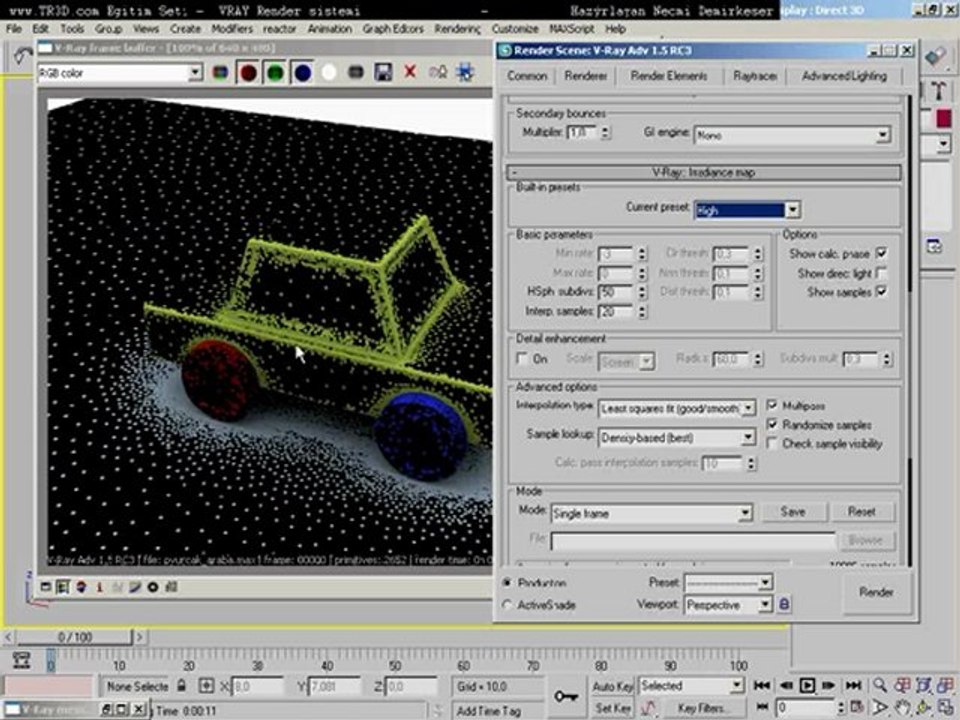Image resolution: width=960 pixels, height=720 pixels.
Task: Select Field-of-View viewport tool
Action: point(880,708)
